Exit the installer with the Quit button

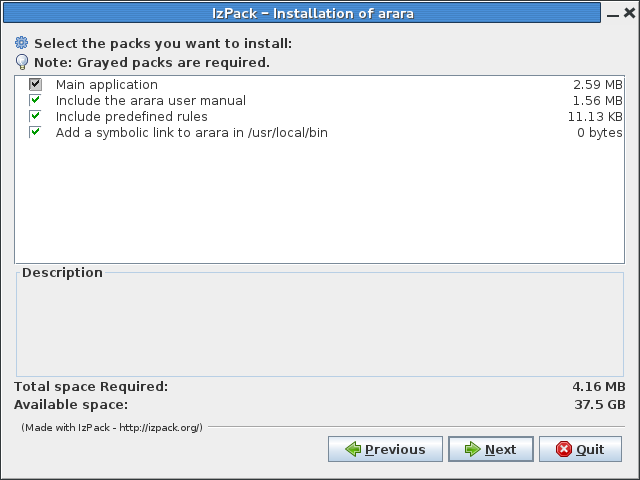580,450
